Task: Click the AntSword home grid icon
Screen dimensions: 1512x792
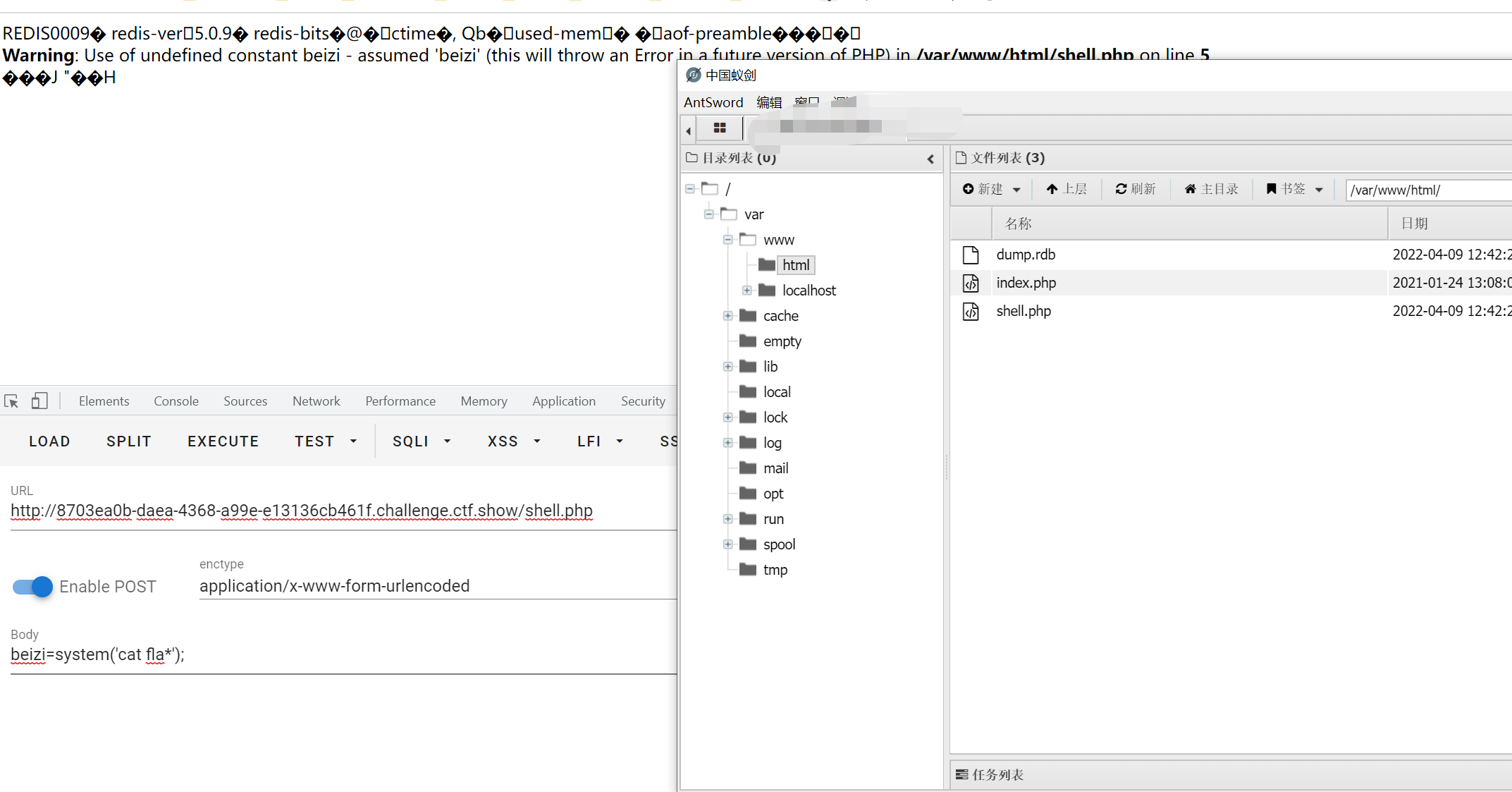Action: pyautogui.click(x=719, y=128)
